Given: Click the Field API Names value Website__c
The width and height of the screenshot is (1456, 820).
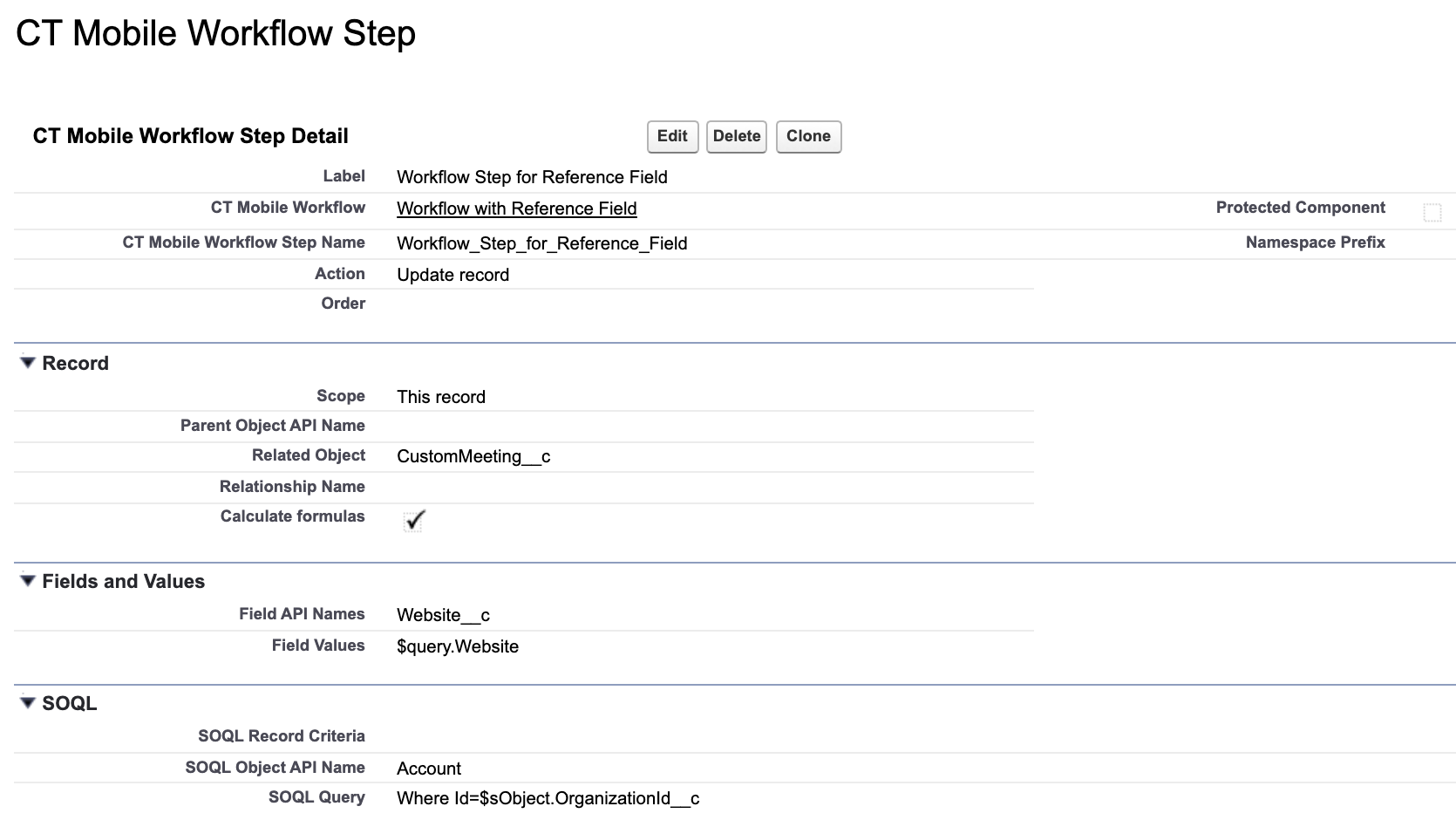Looking at the screenshot, I should 443,614.
